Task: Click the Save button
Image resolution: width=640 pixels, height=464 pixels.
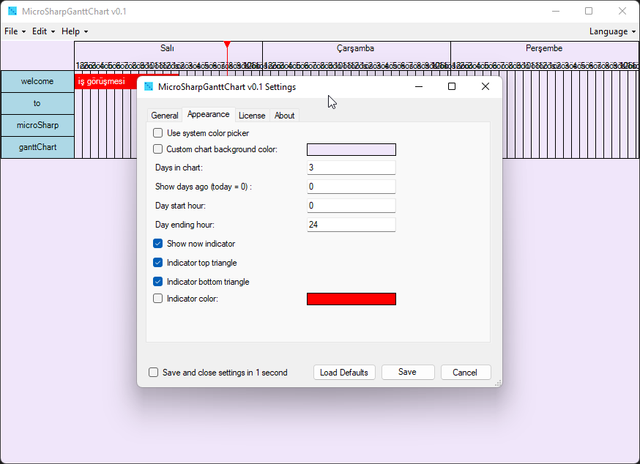Action: (x=407, y=372)
